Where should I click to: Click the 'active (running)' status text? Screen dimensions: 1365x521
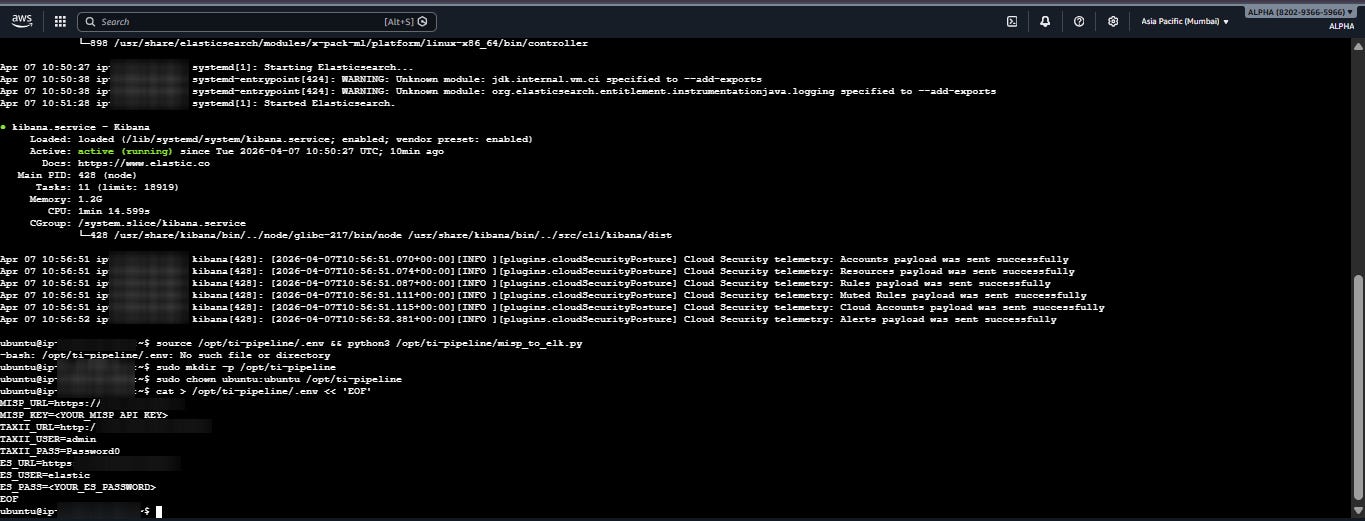pyautogui.click(x=125, y=151)
